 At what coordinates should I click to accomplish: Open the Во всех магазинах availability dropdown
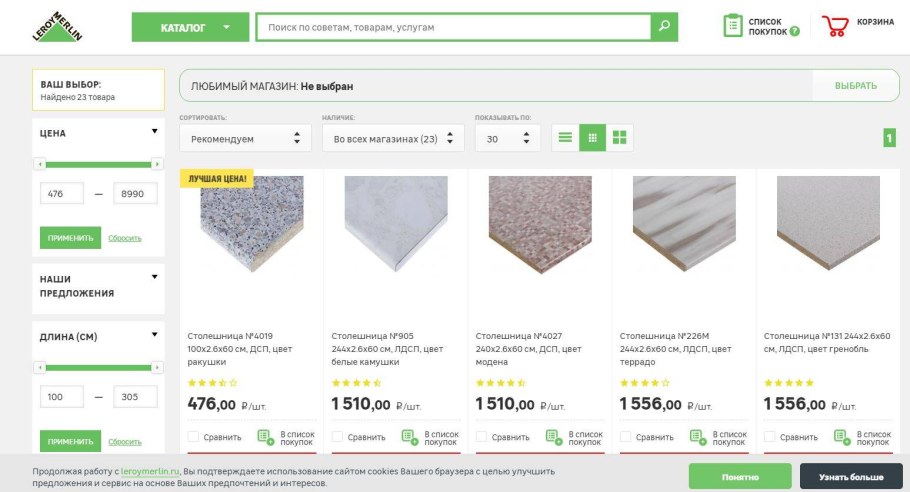coord(392,139)
